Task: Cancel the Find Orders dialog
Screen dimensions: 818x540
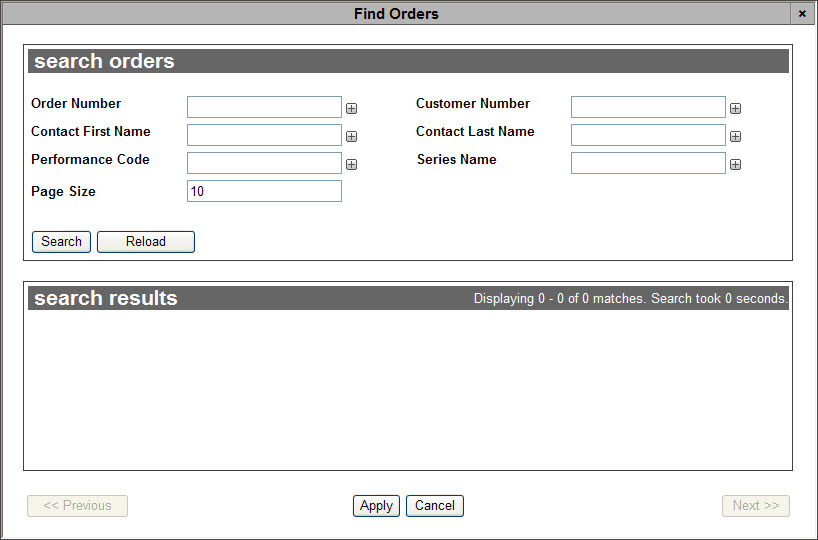Action: [x=435, y=506]
